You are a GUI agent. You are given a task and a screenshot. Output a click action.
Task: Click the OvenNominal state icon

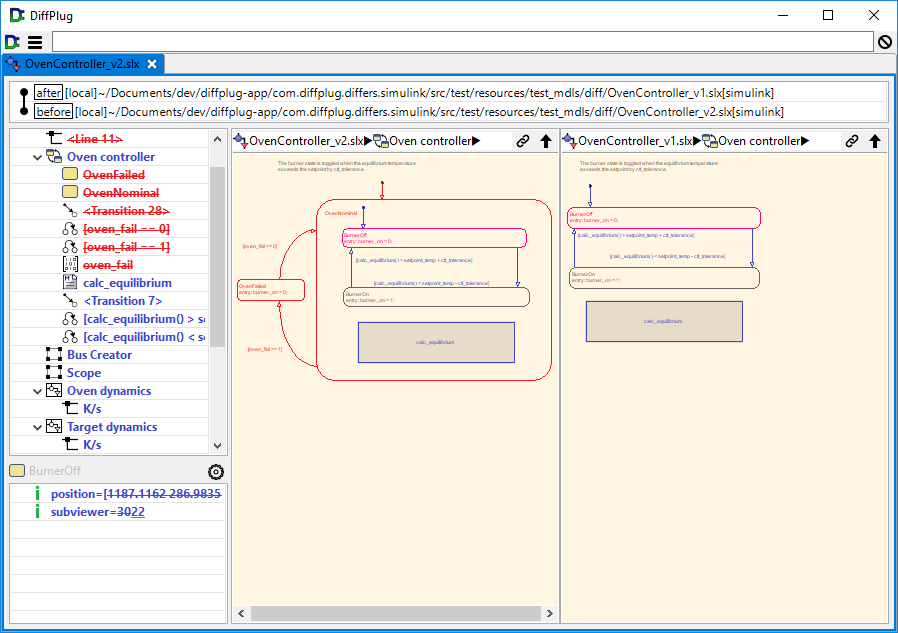tap(70, 192)
